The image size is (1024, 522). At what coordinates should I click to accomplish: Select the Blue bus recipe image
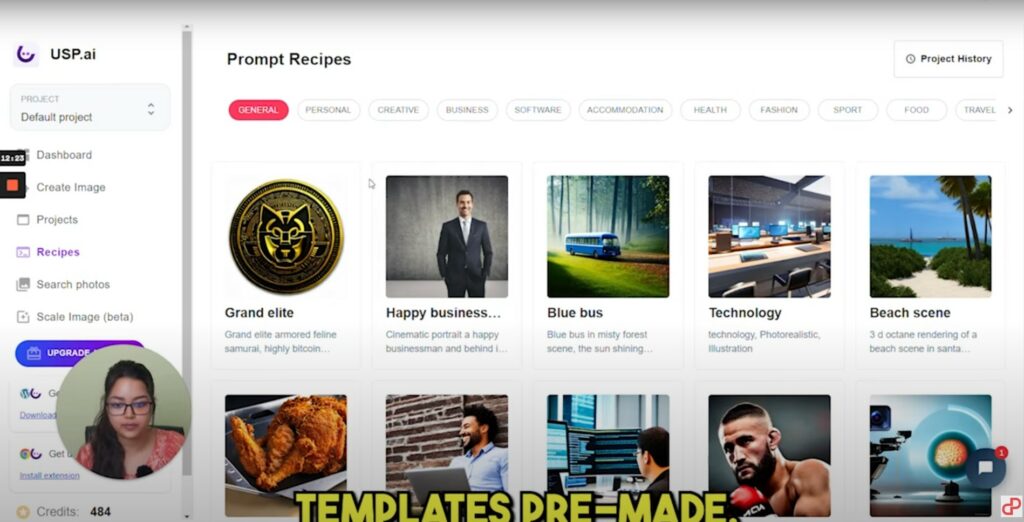click(x=608, y=237)
